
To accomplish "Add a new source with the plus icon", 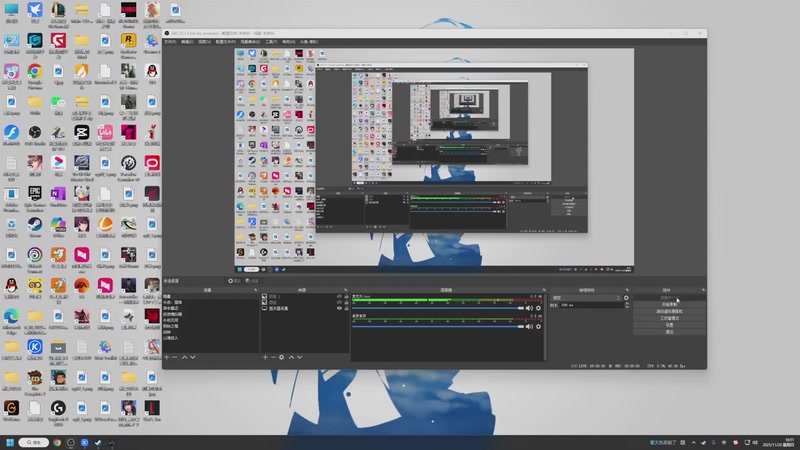I will [265, 357].
